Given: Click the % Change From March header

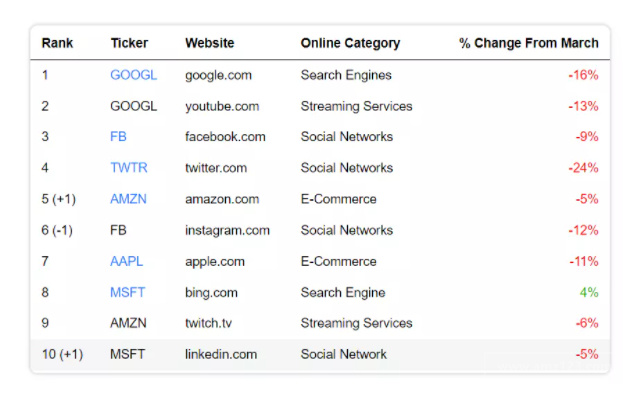Looking at the screenshot, I should [x=529, y=43].
